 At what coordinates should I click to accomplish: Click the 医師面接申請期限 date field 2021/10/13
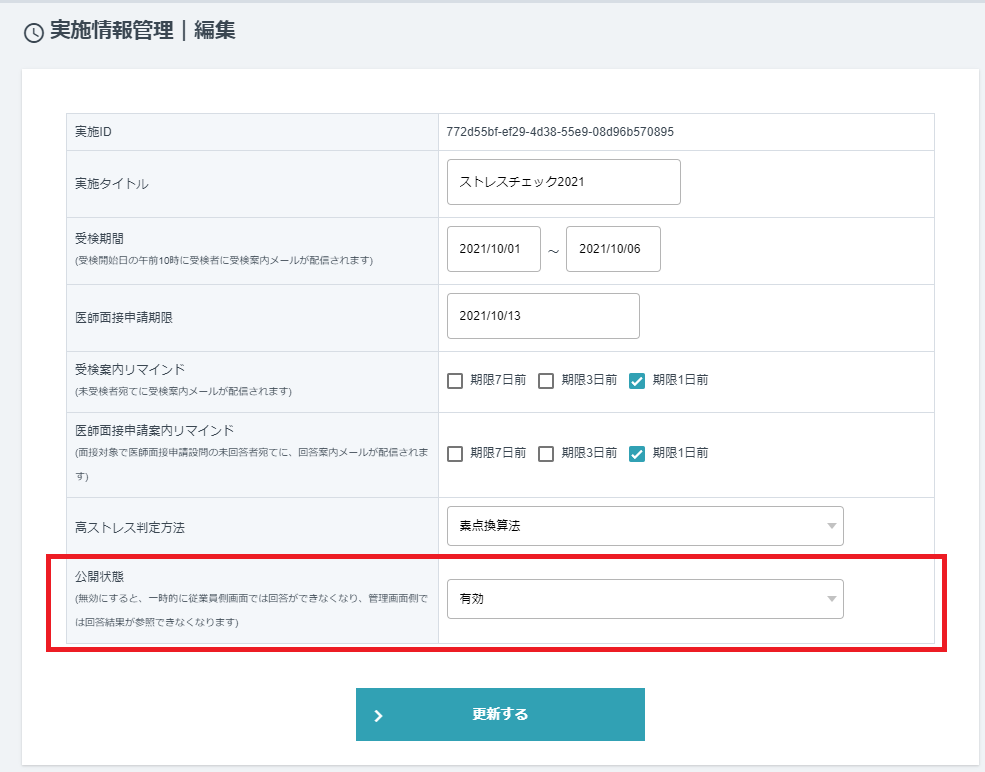point(543,315)
